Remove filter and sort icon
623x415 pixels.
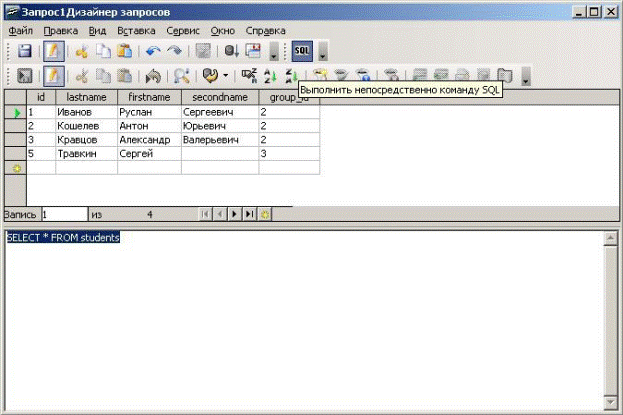click(391, 74)
